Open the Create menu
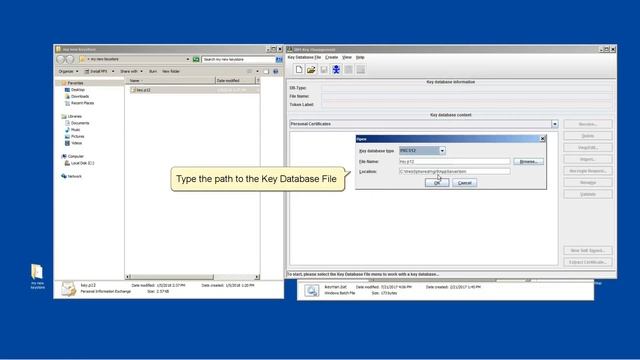Image resolution: width=640 pixels, height=360 pixels. [331, 58]
